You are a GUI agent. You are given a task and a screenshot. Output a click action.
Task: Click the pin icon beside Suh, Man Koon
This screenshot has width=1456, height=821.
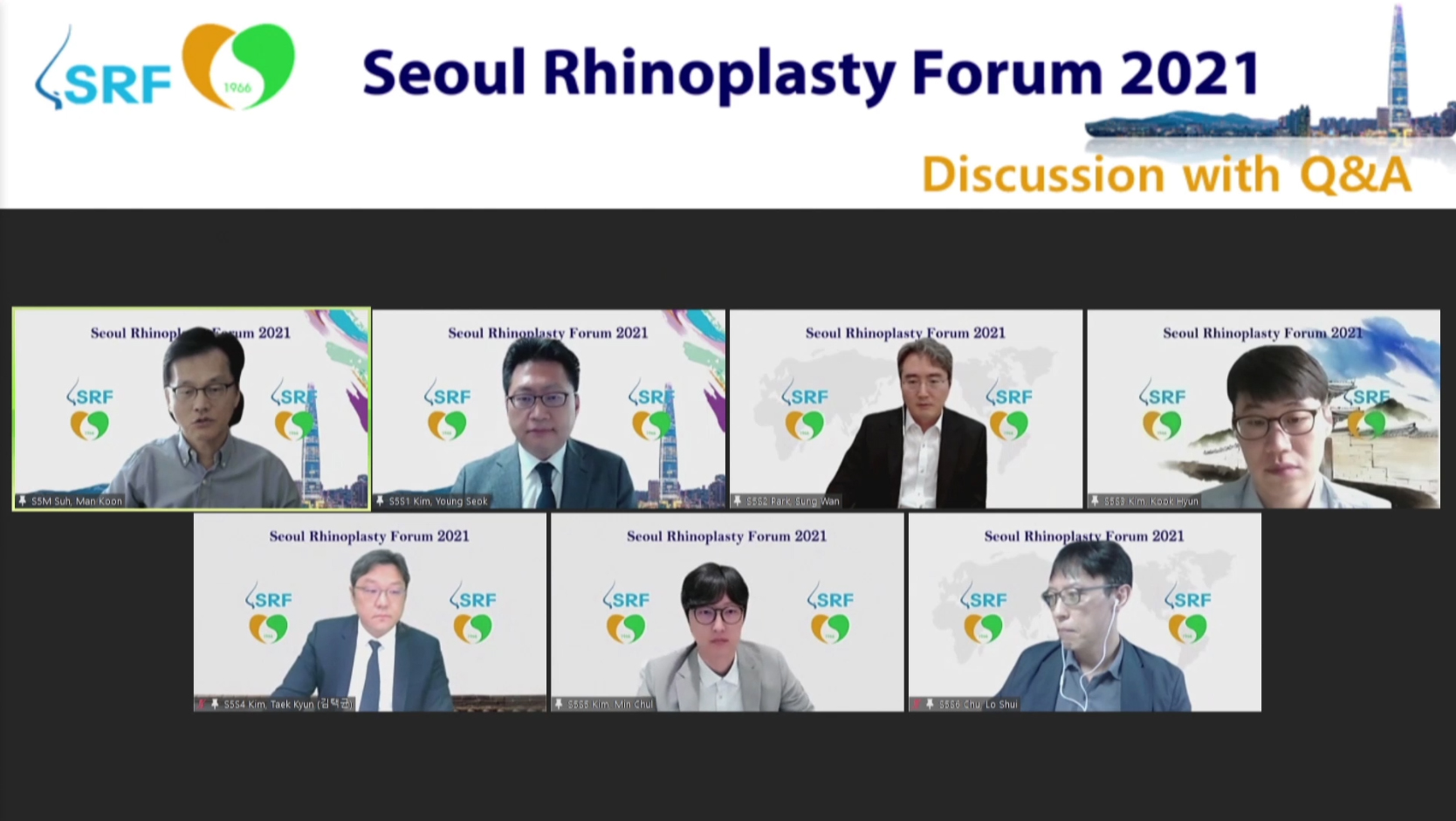[x=23, y=500]
